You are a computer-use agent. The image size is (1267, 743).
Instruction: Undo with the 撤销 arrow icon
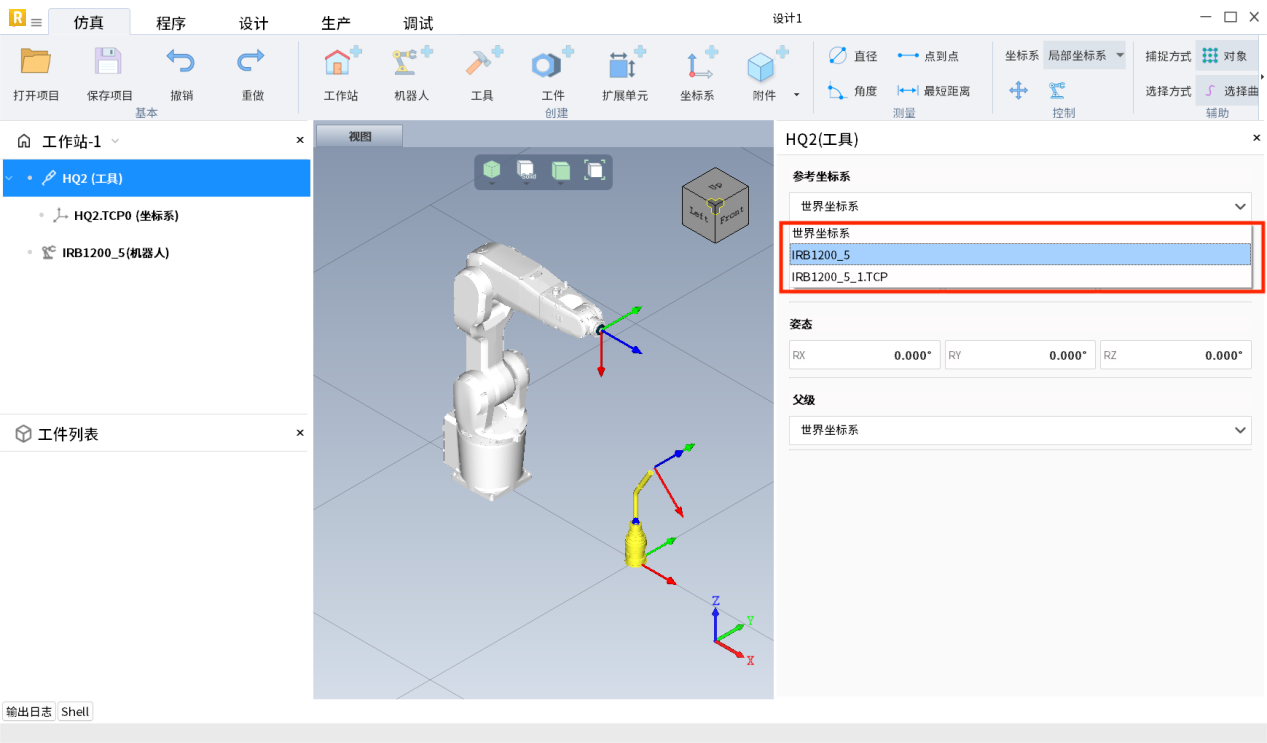click(181, 63)
